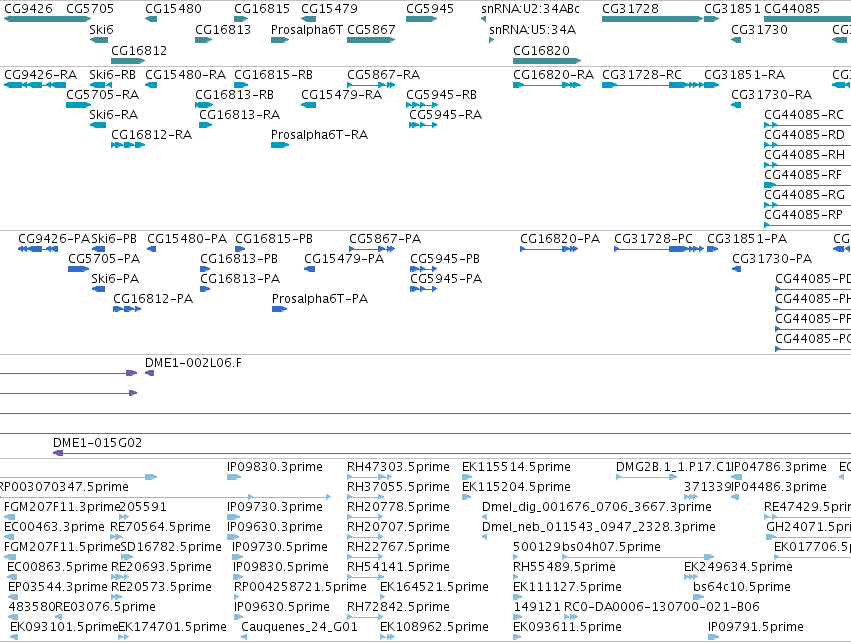Select the CG31728 gene arrow glyph

pyautogui.click(x=653, y=19)
